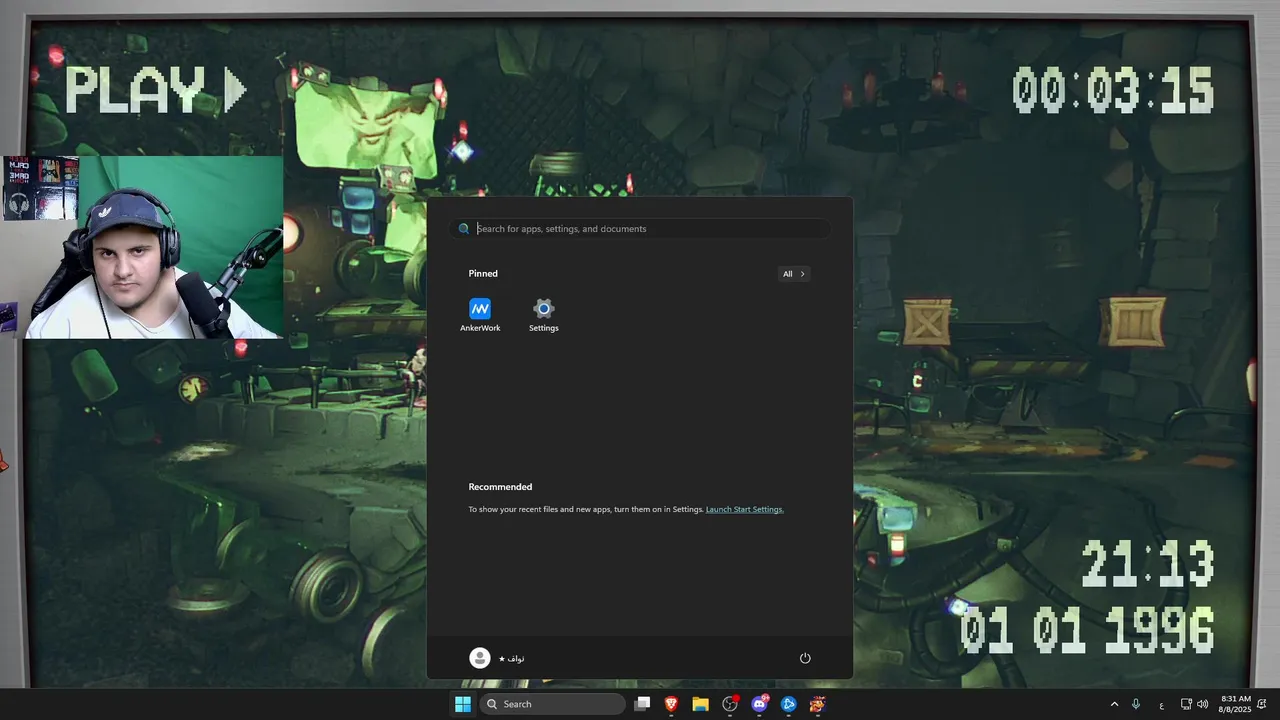
Task: Click the taskbar Search box
Action: pyautogui.click(x=553, y=704)
